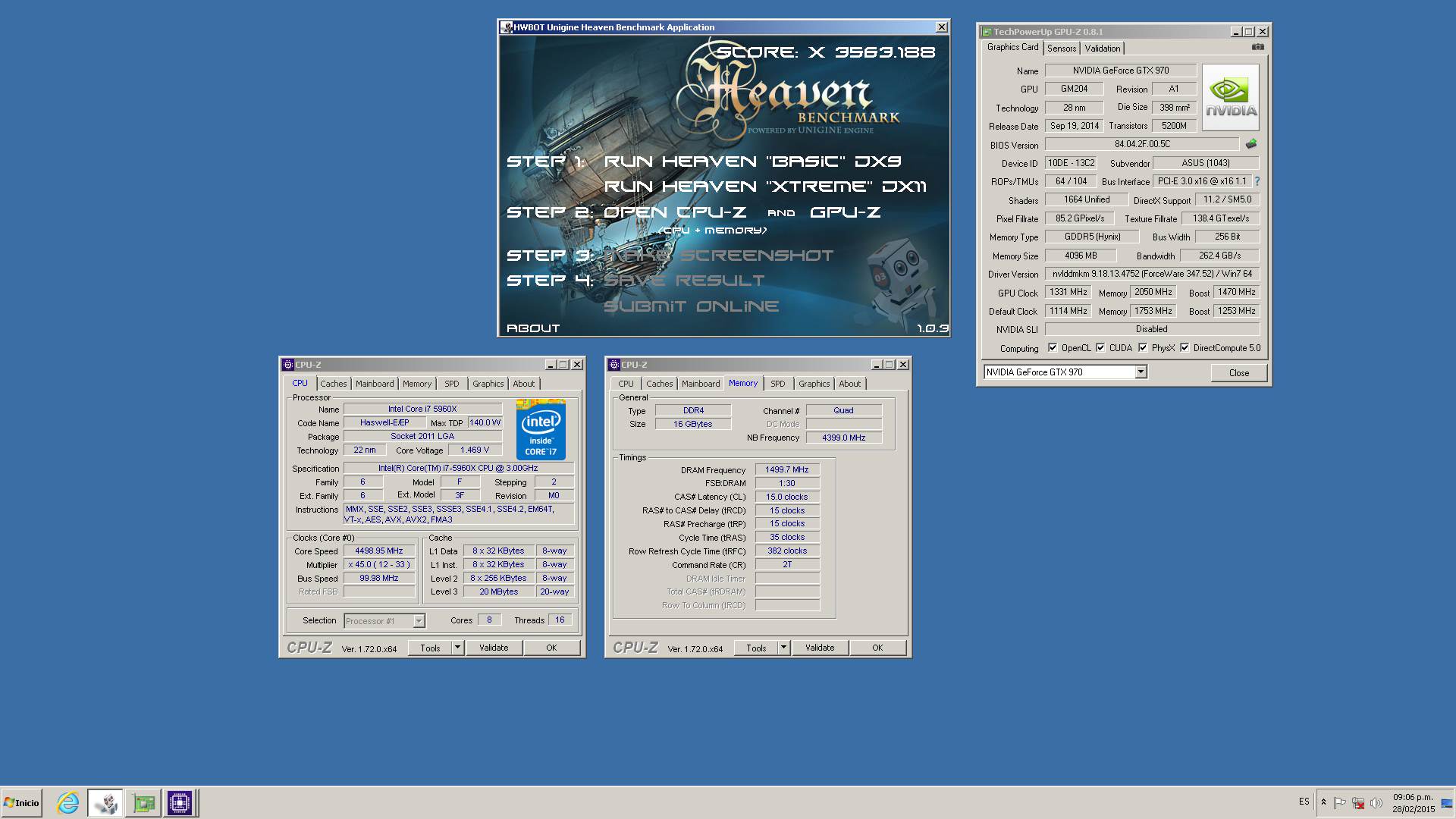Open the Validation tab in GPU-Z
The height and width of the screenshot is (819, 1456).
[x=1102, y=49]
